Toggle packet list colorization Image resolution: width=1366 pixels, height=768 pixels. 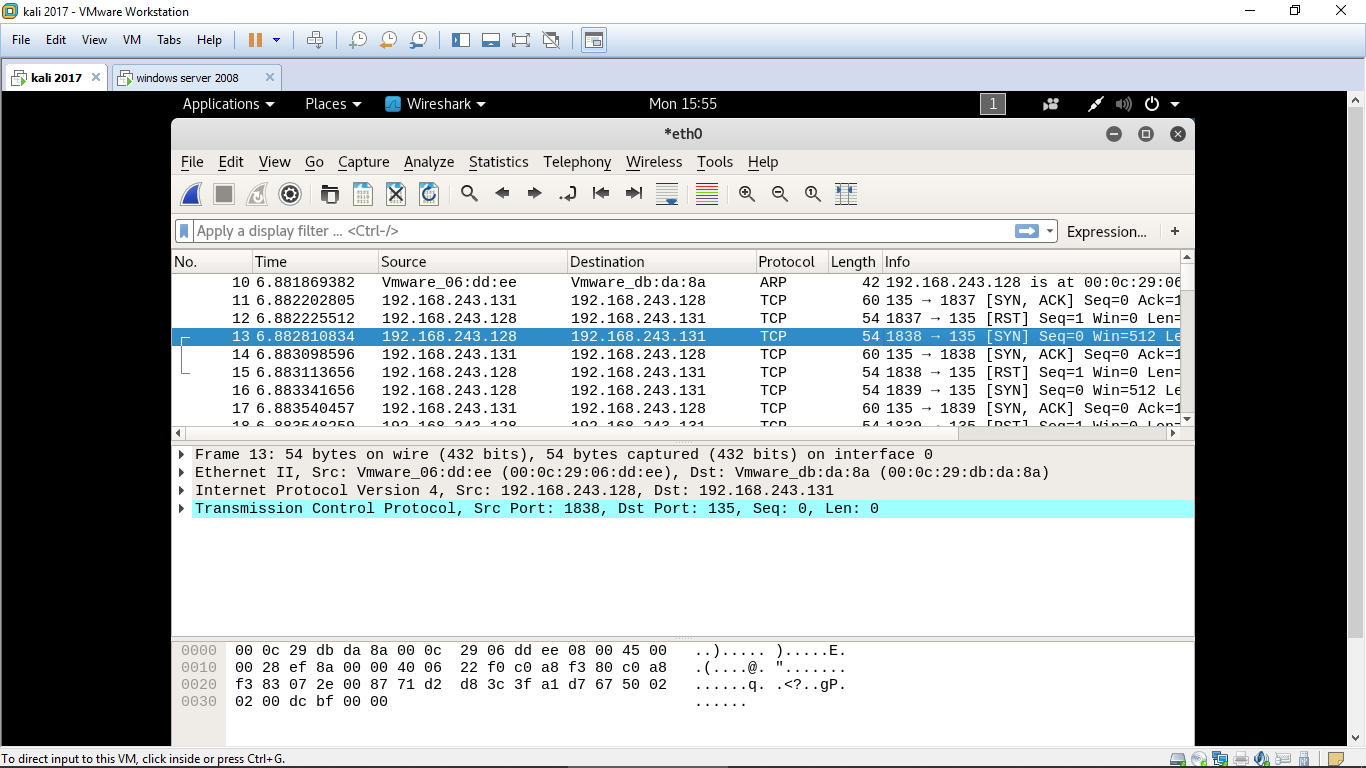pyautogui.click(x=707, y=194)
